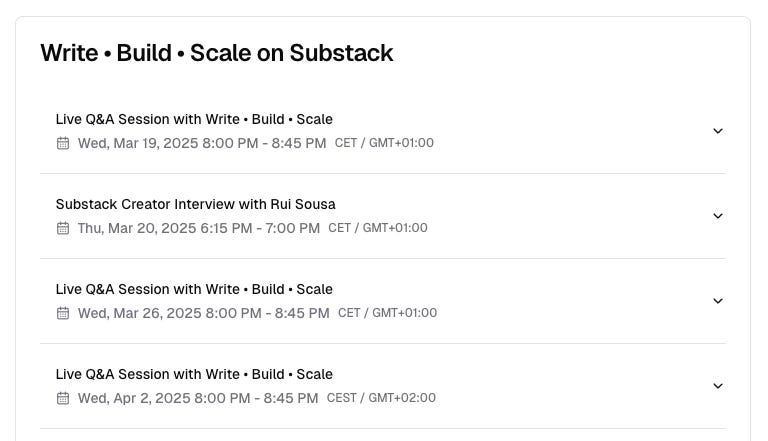Expand the Mar 26 Live Q&A session chevron

718,301
